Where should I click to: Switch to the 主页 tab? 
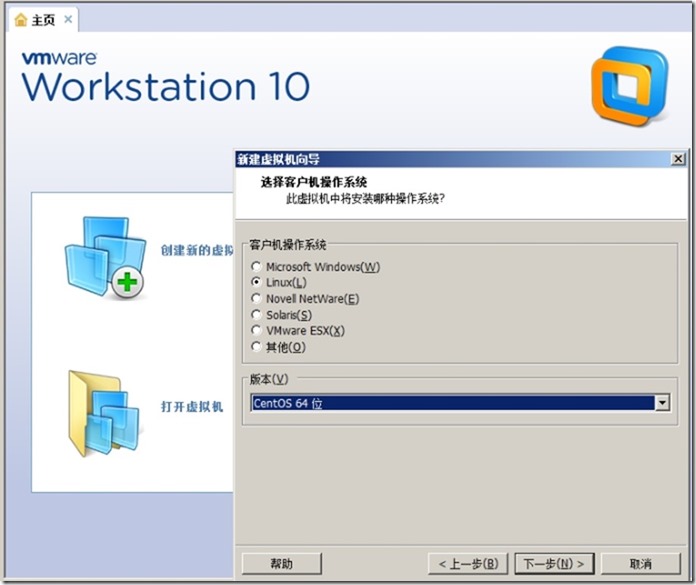(43, 20)
